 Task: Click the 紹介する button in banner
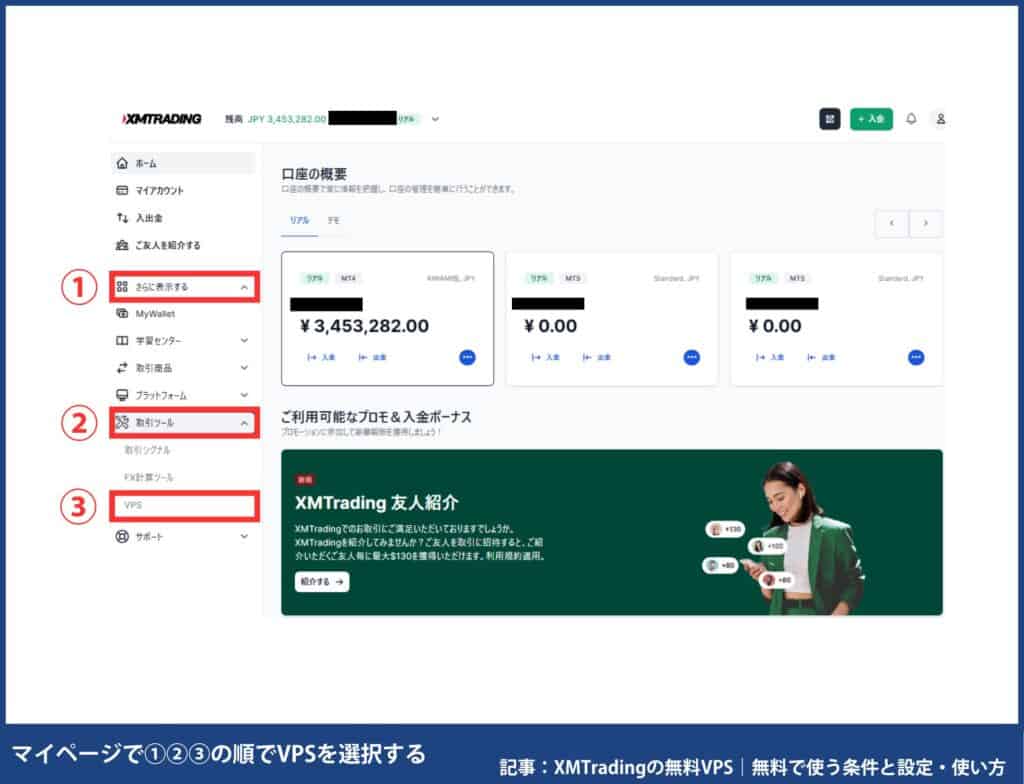322,581
